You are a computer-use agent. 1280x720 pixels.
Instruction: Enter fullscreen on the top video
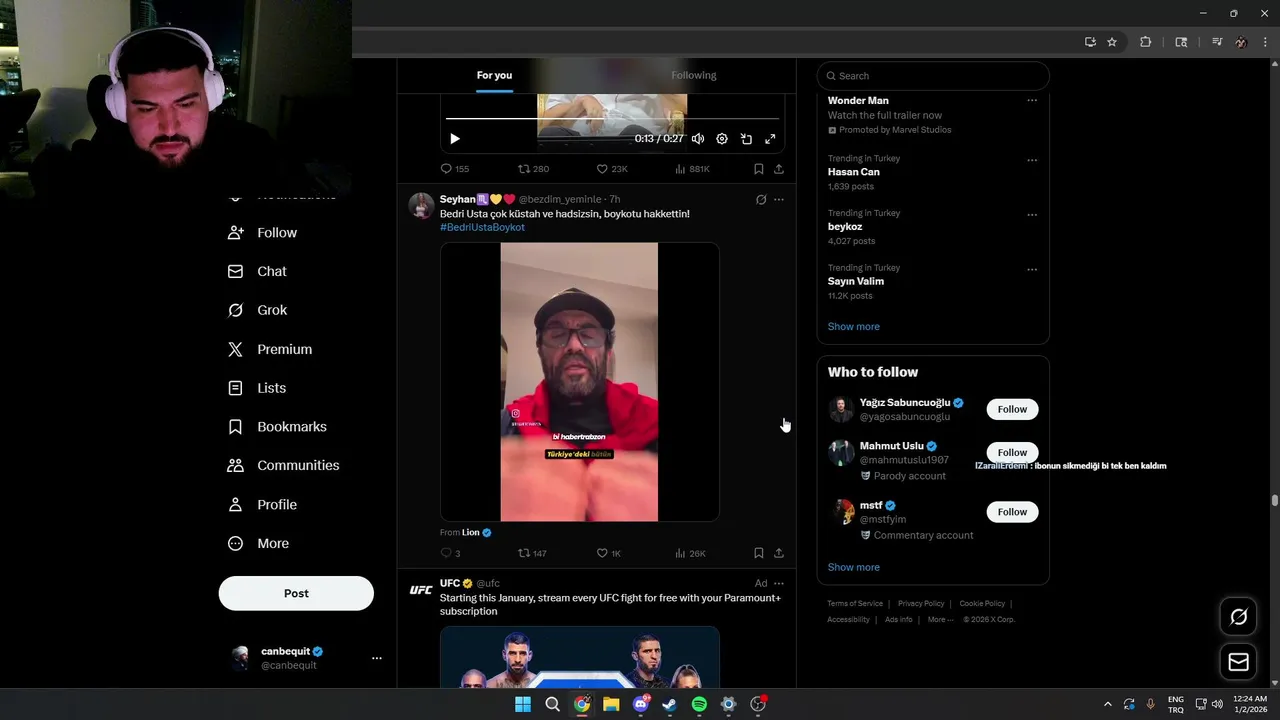coord(770,139)
